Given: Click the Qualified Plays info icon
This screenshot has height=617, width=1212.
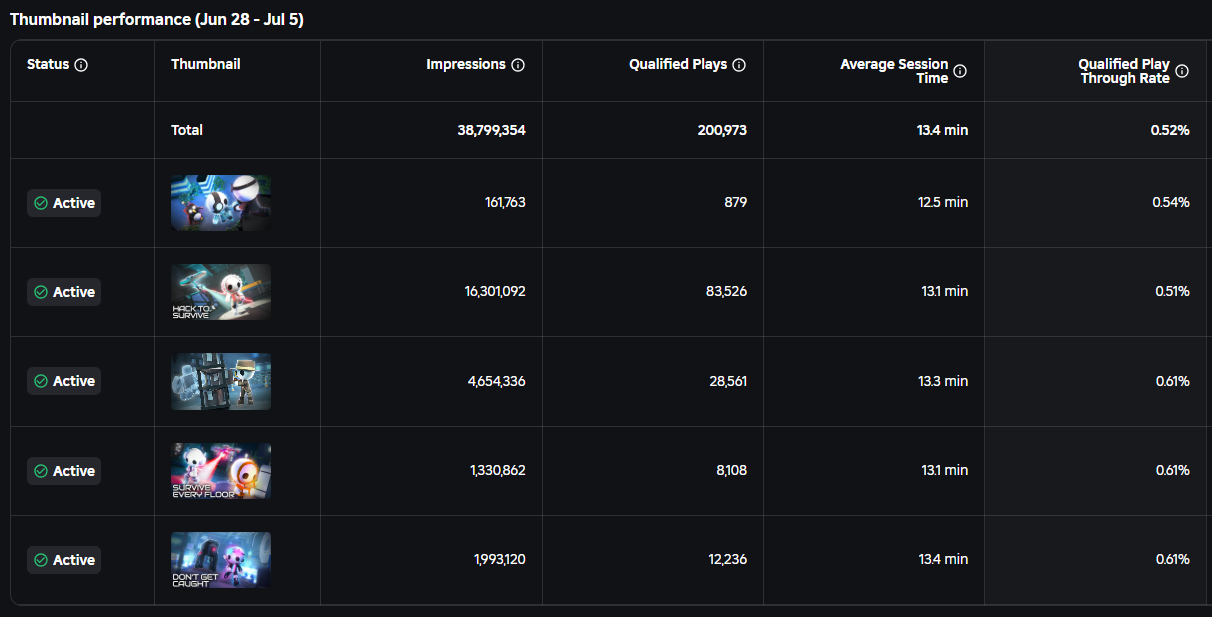Looking at the screenshot, I should coord(739,65).
